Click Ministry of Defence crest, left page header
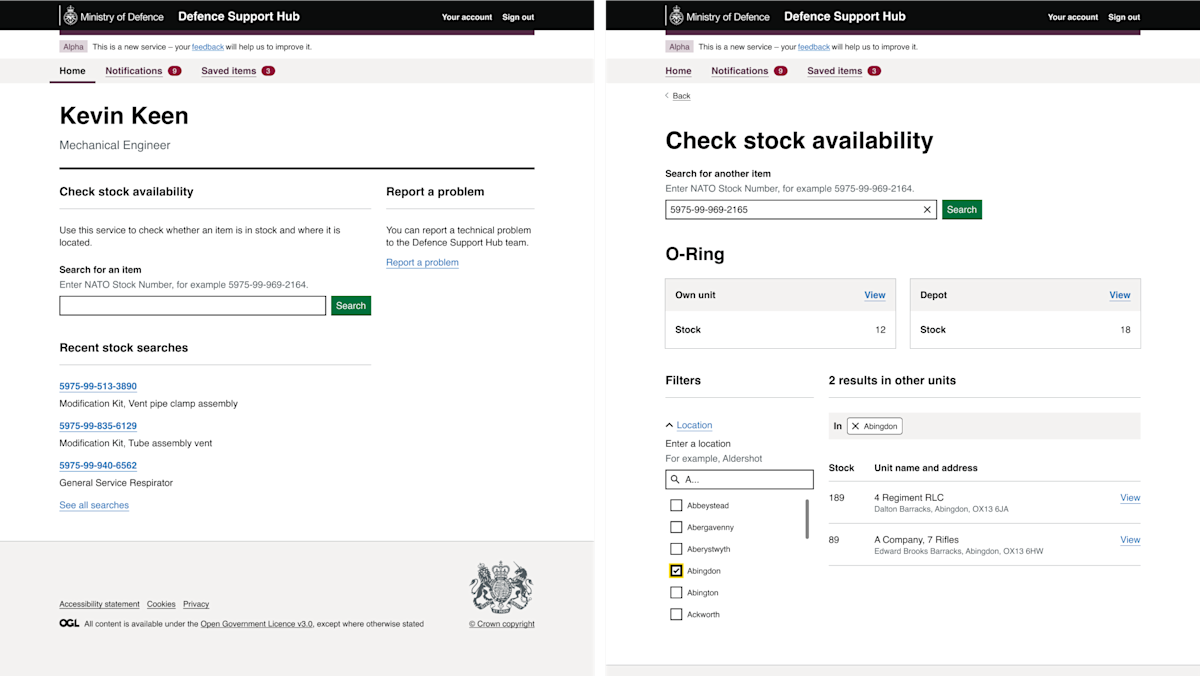The image size is (1200, 676). point(70,16)
